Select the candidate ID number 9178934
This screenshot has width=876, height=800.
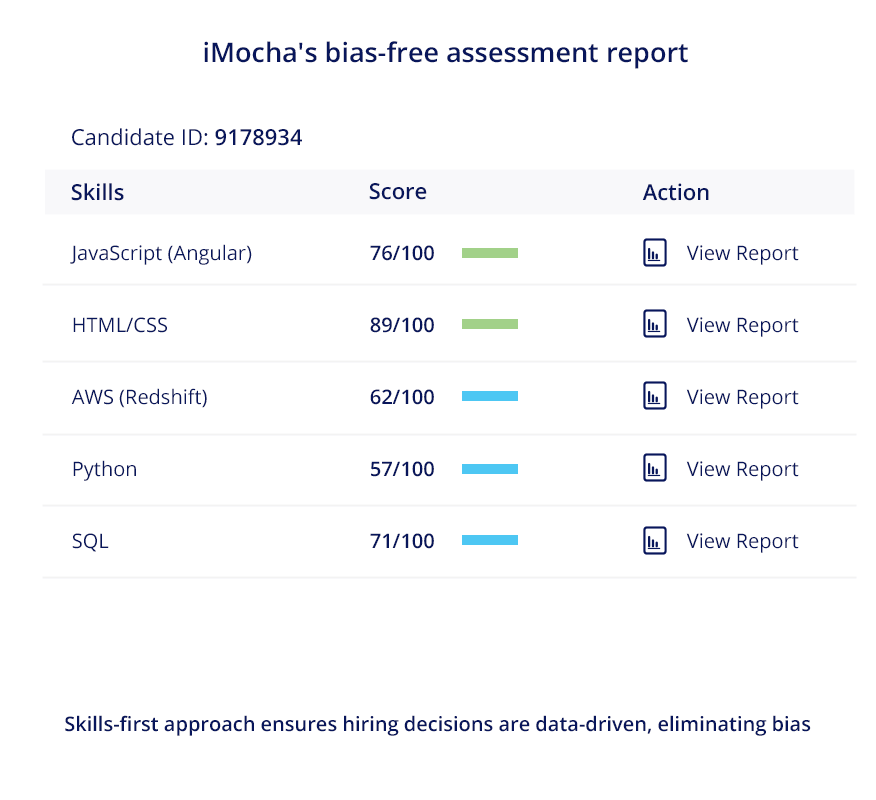point(258,137)
